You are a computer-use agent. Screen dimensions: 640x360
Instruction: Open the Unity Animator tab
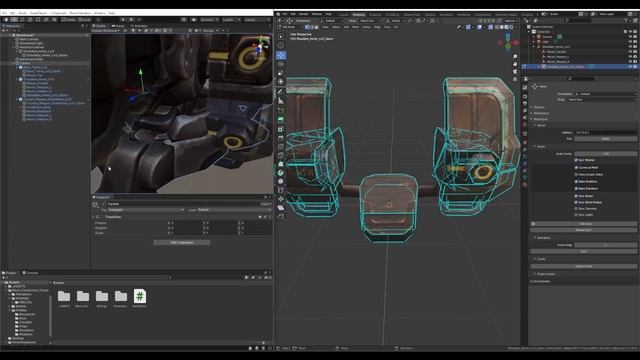tap(139, 26)
